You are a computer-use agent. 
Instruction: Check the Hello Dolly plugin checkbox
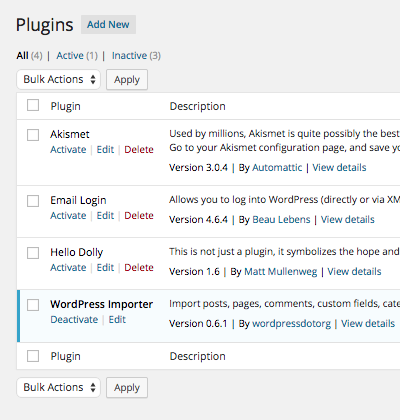pyautogui.click(x=33, y=253)
